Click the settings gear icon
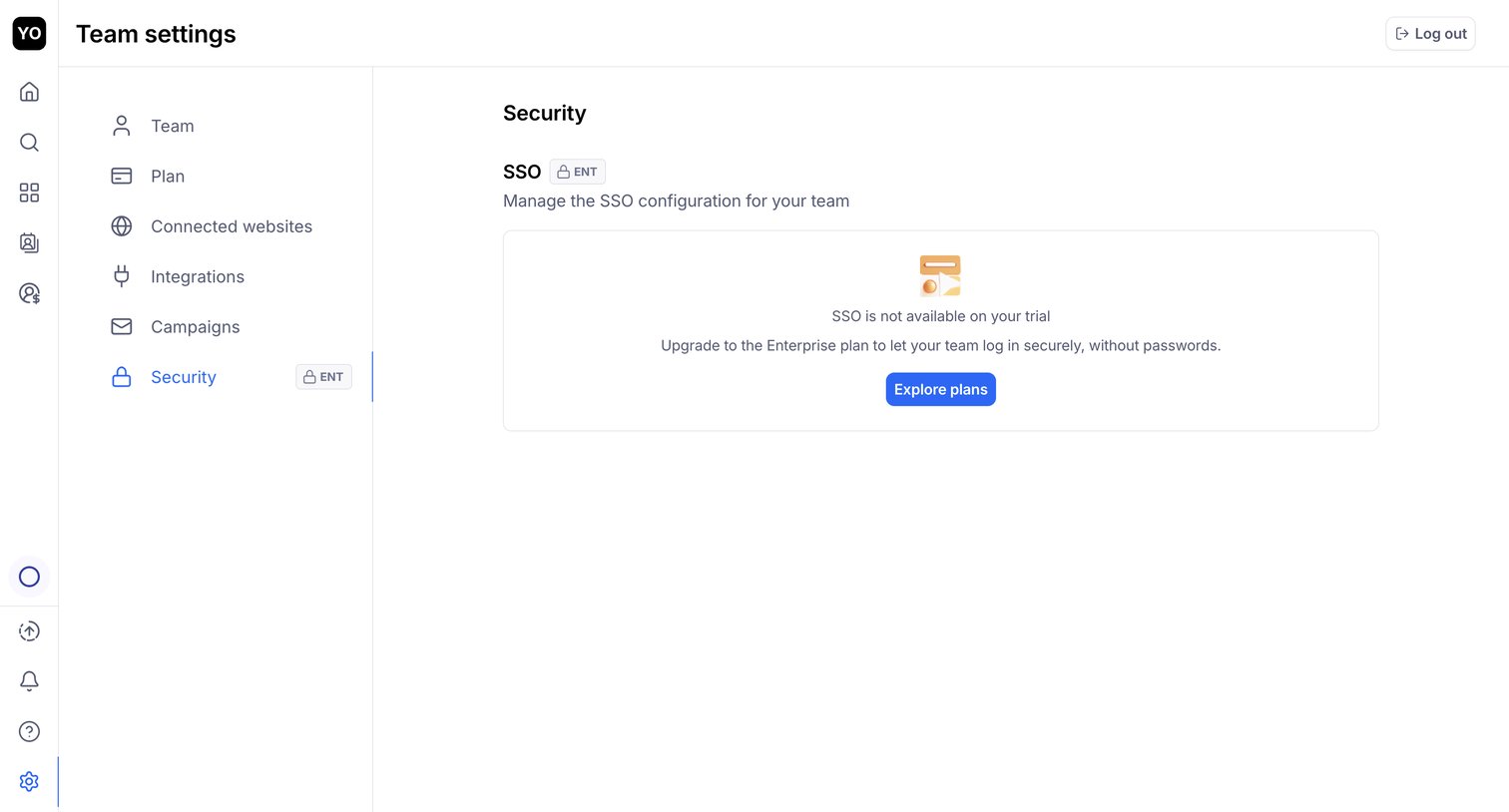Image resolution: width=1509 pixels, height=812 pixels. (29, 781)
